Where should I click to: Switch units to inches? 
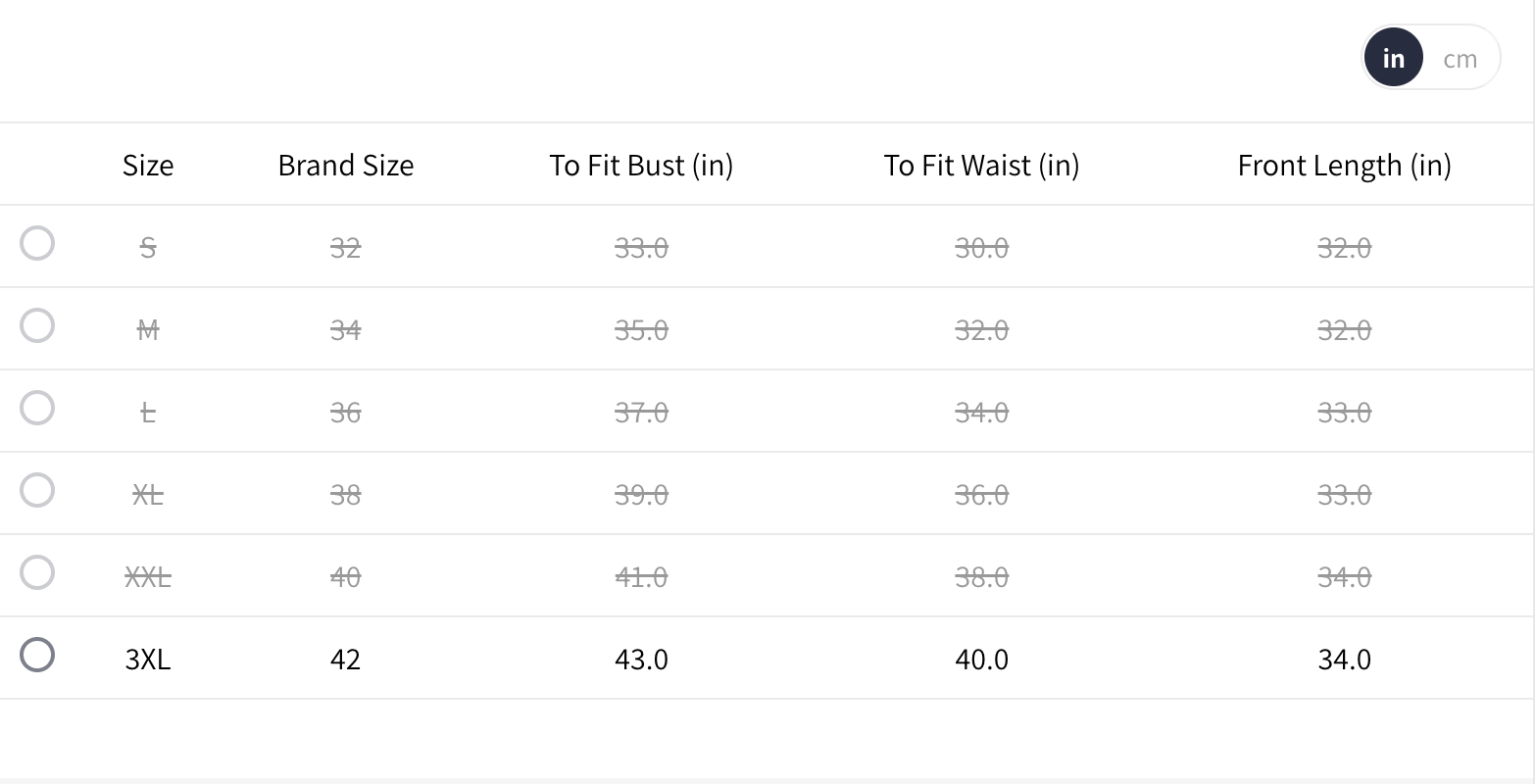1393,59
